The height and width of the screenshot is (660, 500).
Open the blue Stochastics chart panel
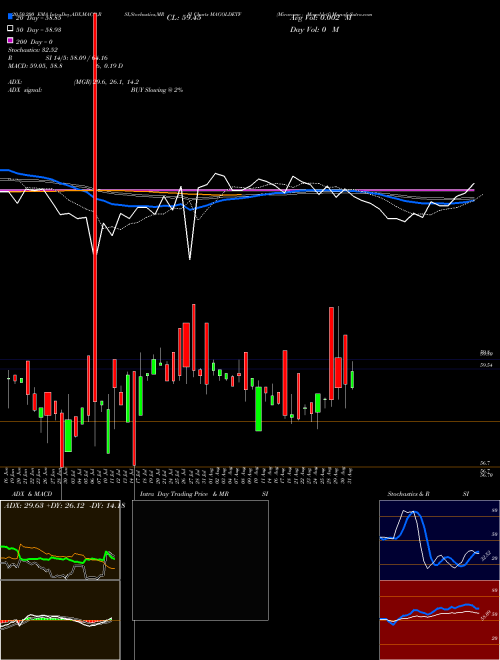pyautogui.click(x=439, y=540)
